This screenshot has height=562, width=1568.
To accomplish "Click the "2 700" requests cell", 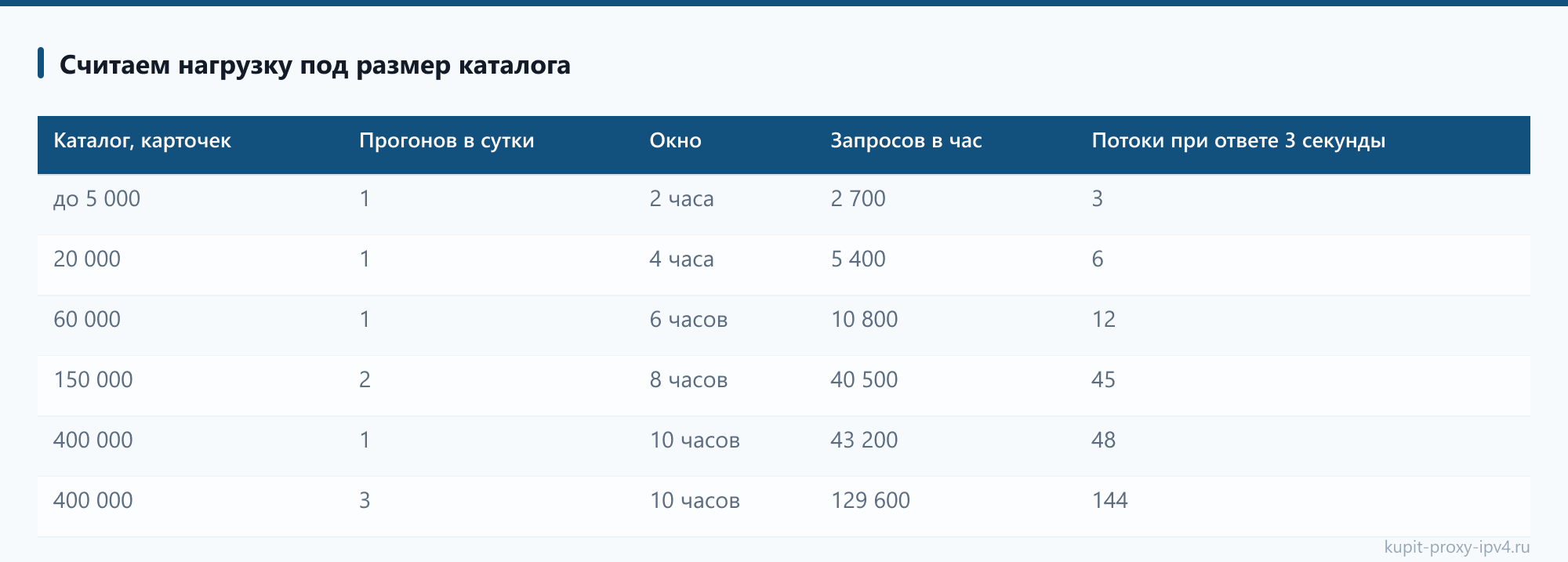I will (x=858, y=199).
